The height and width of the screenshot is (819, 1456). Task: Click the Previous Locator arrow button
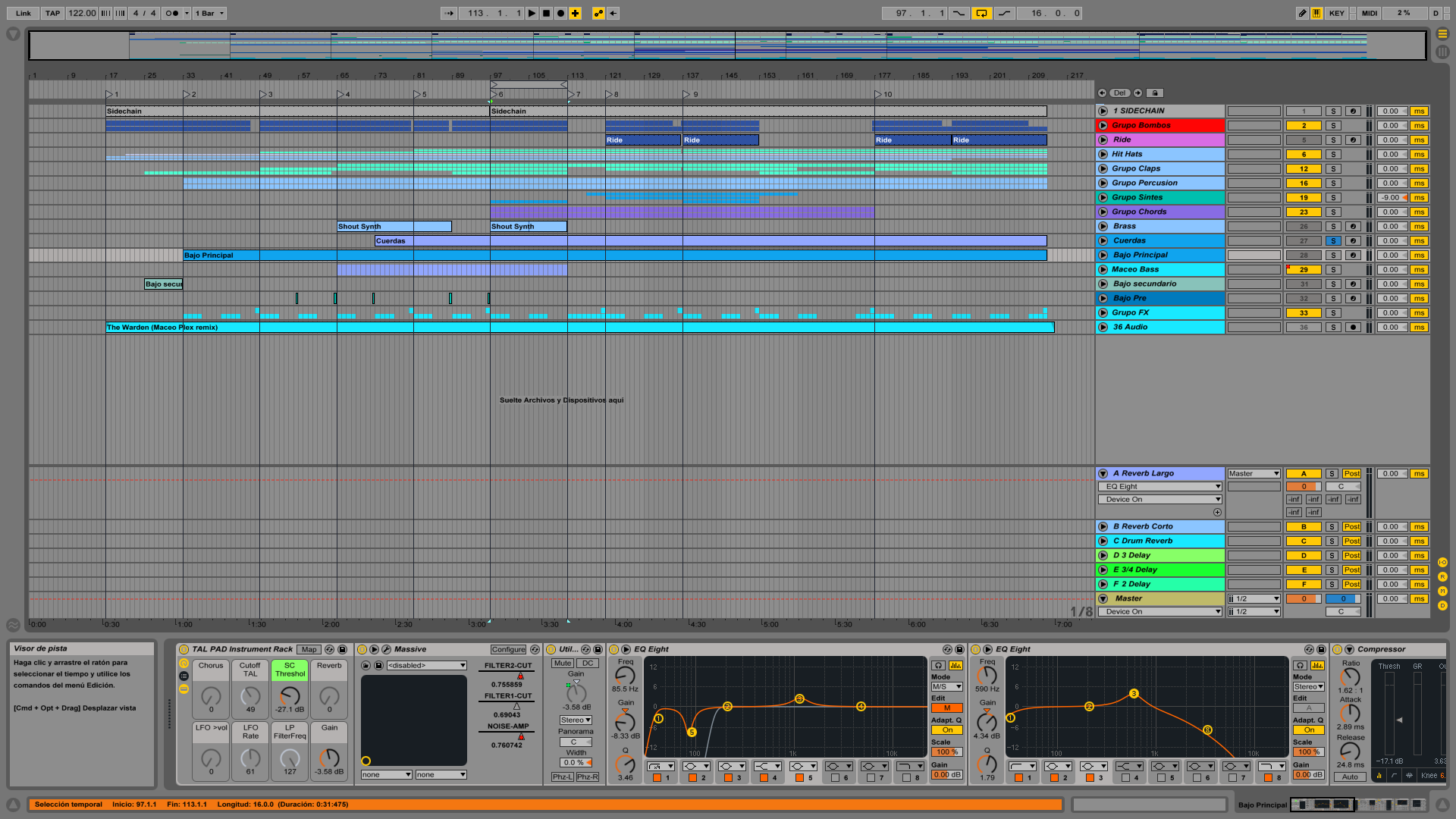click(x=1102, y=93)
